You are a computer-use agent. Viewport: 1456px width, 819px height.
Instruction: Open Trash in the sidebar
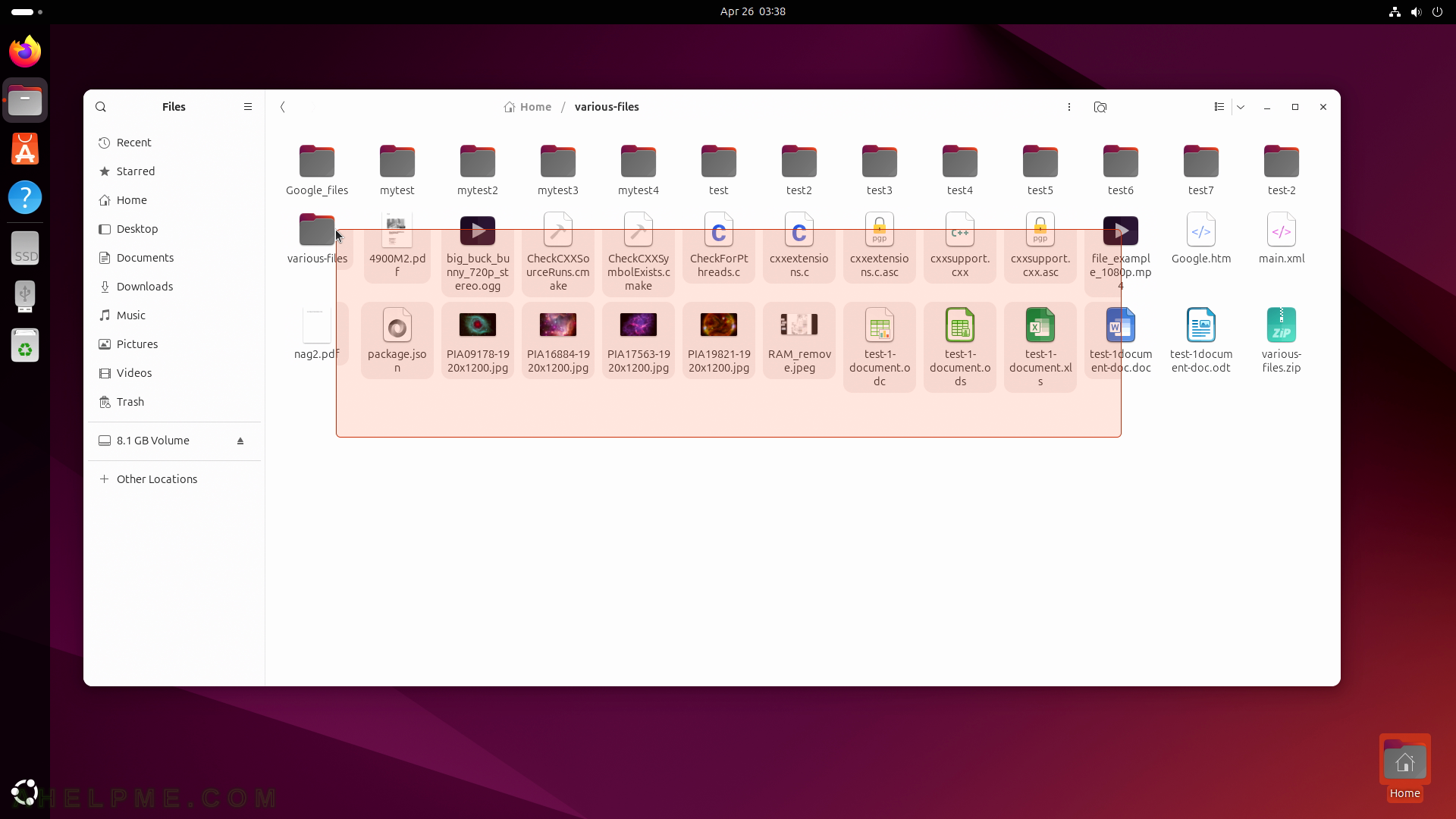click(x=174, y=402)
